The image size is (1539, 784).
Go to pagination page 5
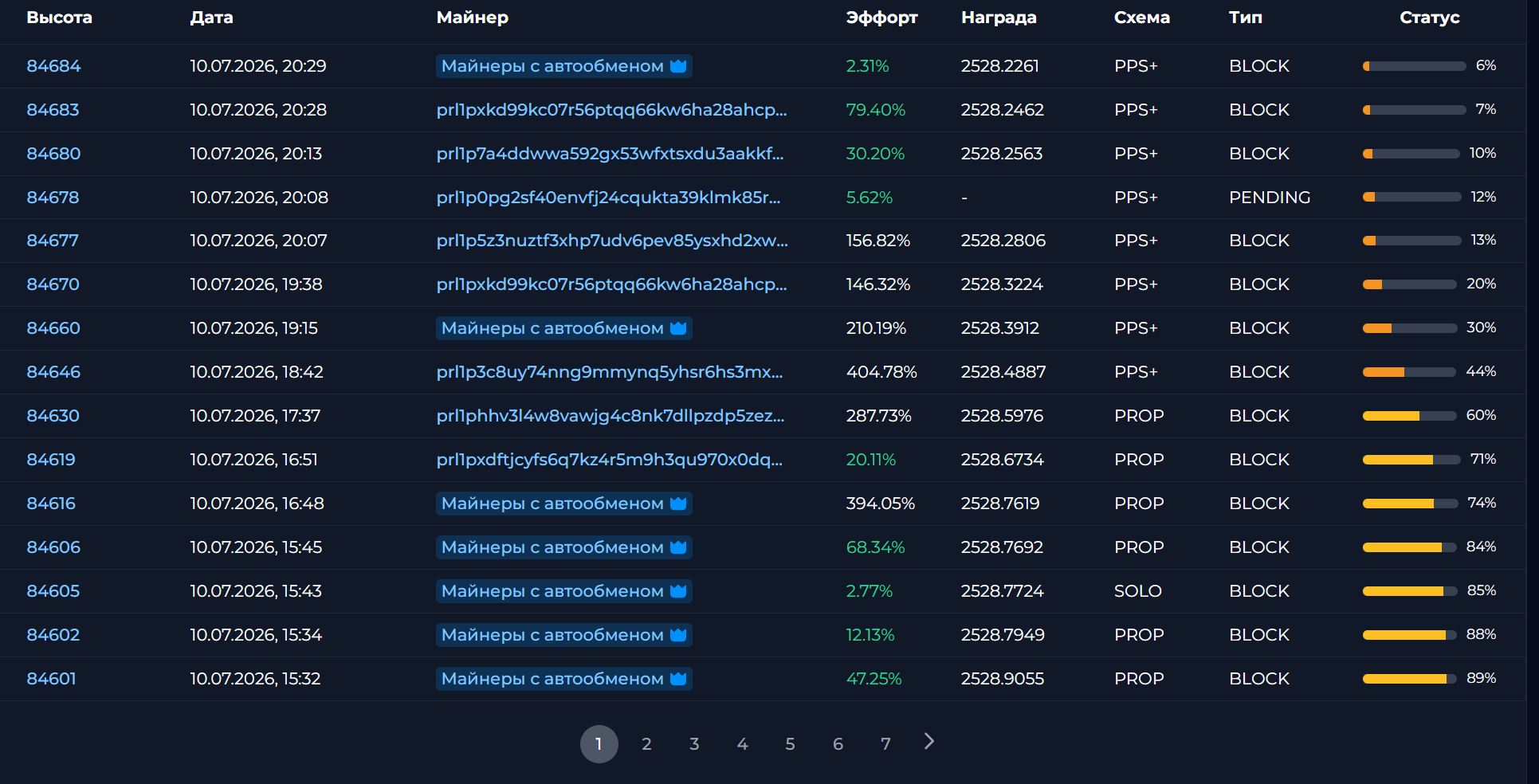point(790,744)
